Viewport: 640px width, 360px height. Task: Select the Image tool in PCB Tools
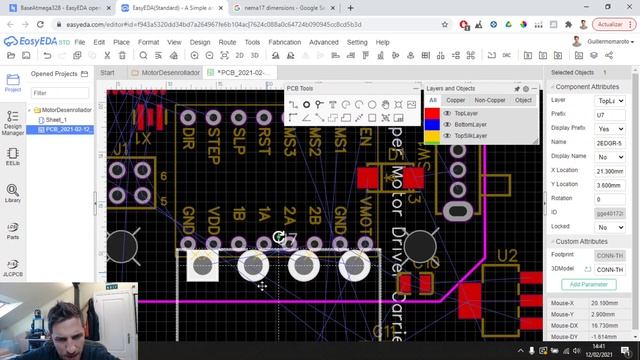(411, 105)
